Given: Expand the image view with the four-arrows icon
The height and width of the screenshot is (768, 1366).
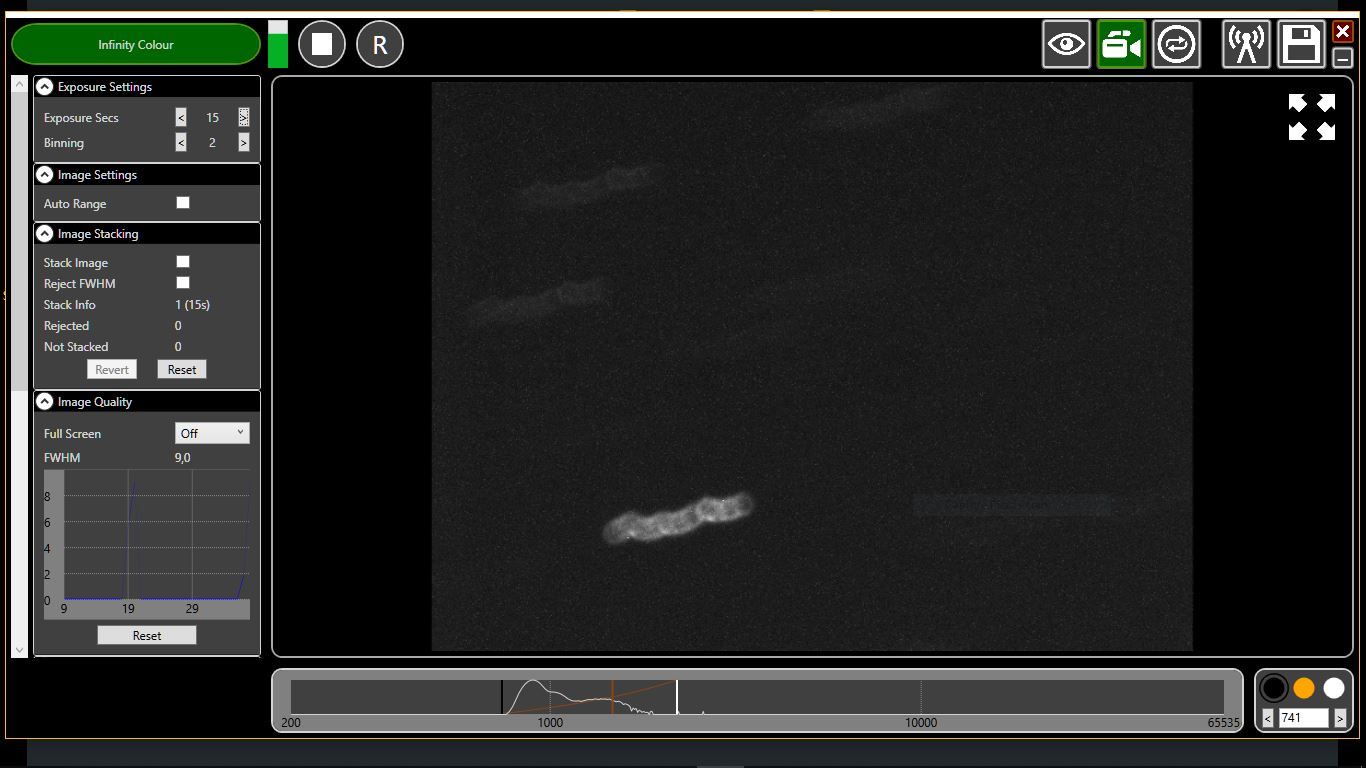Looking at the screenshot, I should [x=1312, y=117].
